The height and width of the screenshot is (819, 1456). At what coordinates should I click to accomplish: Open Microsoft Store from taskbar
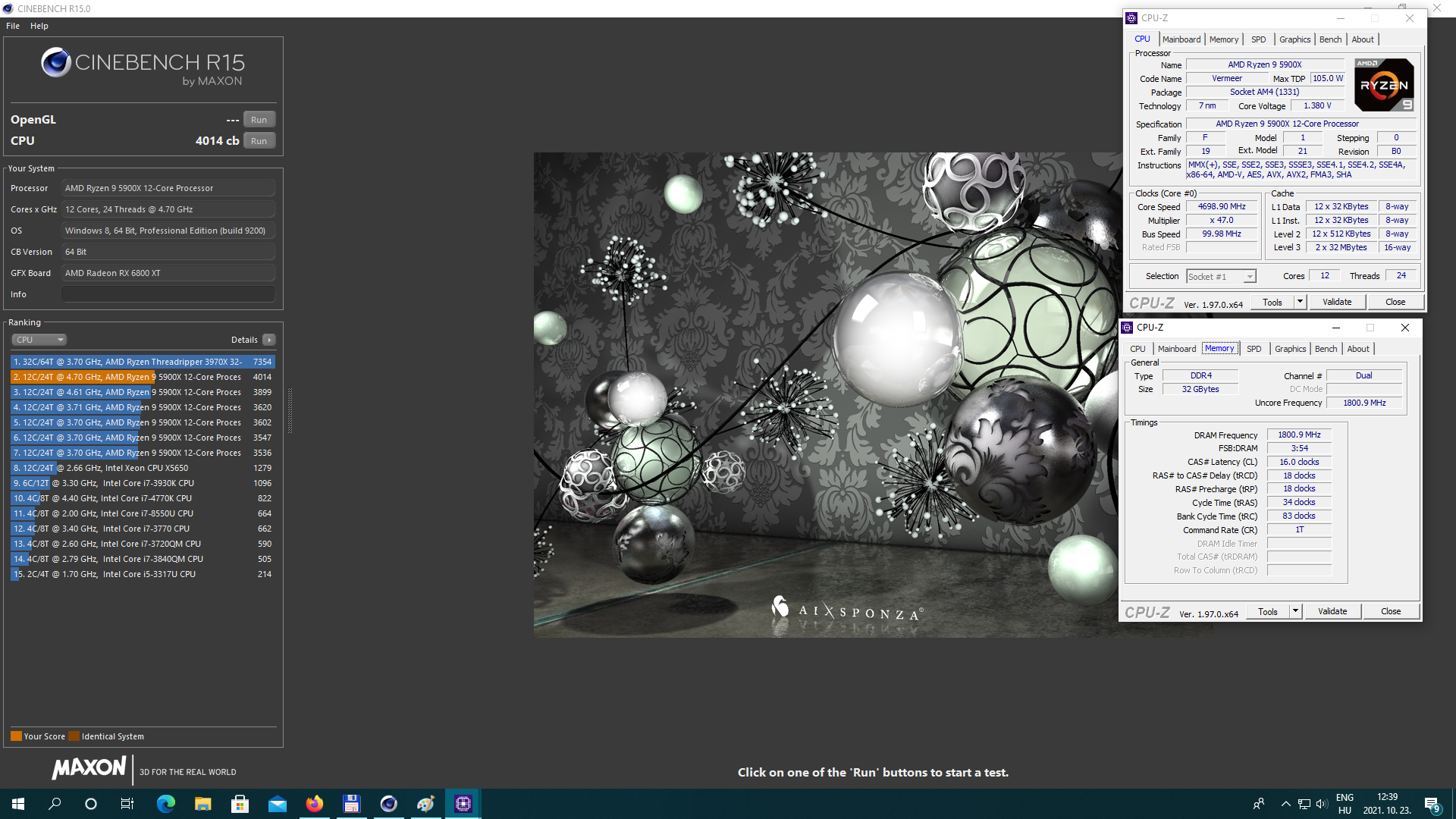click(x=240, y=804)
